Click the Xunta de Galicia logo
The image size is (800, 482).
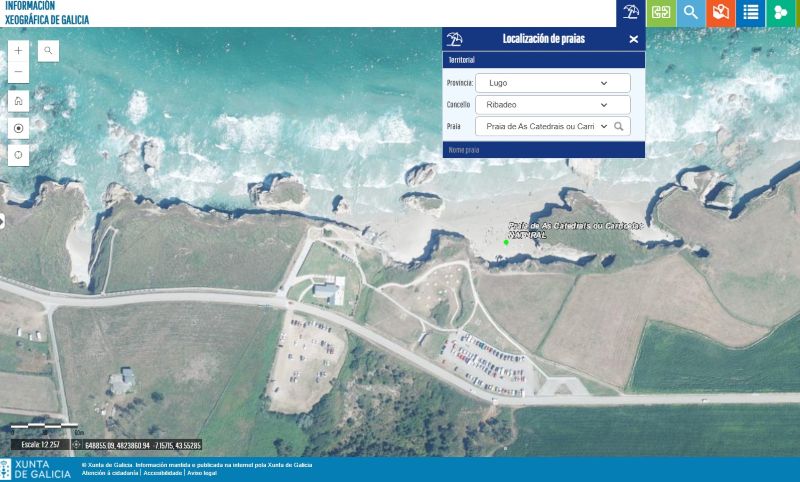coord(36,469)
